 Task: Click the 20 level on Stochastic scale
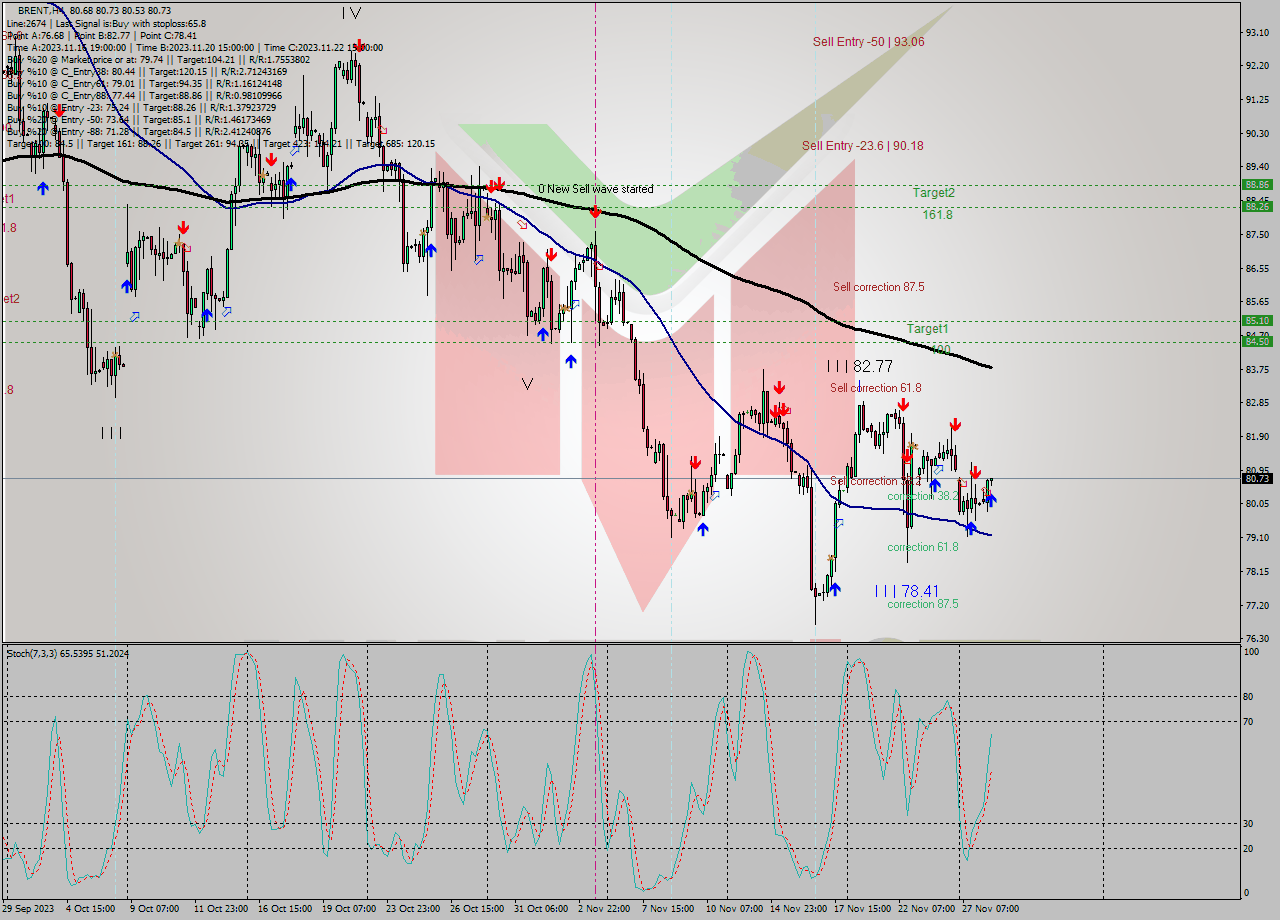tap(1248, 849)
